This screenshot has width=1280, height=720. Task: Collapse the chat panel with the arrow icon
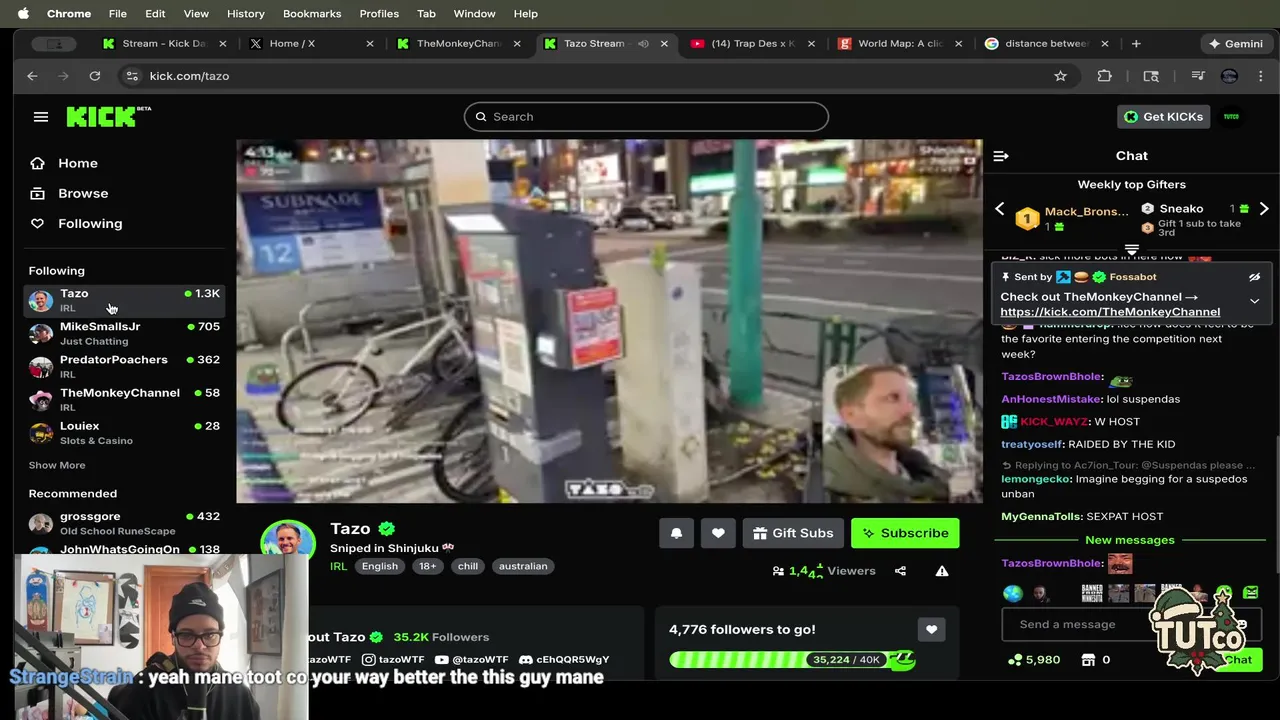coord(1000,155)
